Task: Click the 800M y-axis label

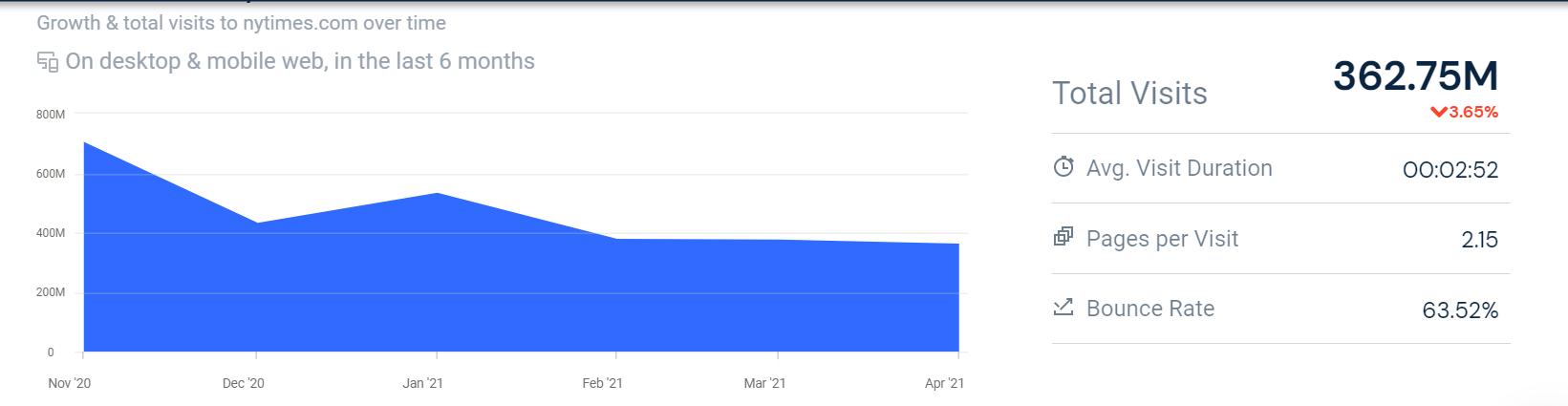Action: (50, 115)
